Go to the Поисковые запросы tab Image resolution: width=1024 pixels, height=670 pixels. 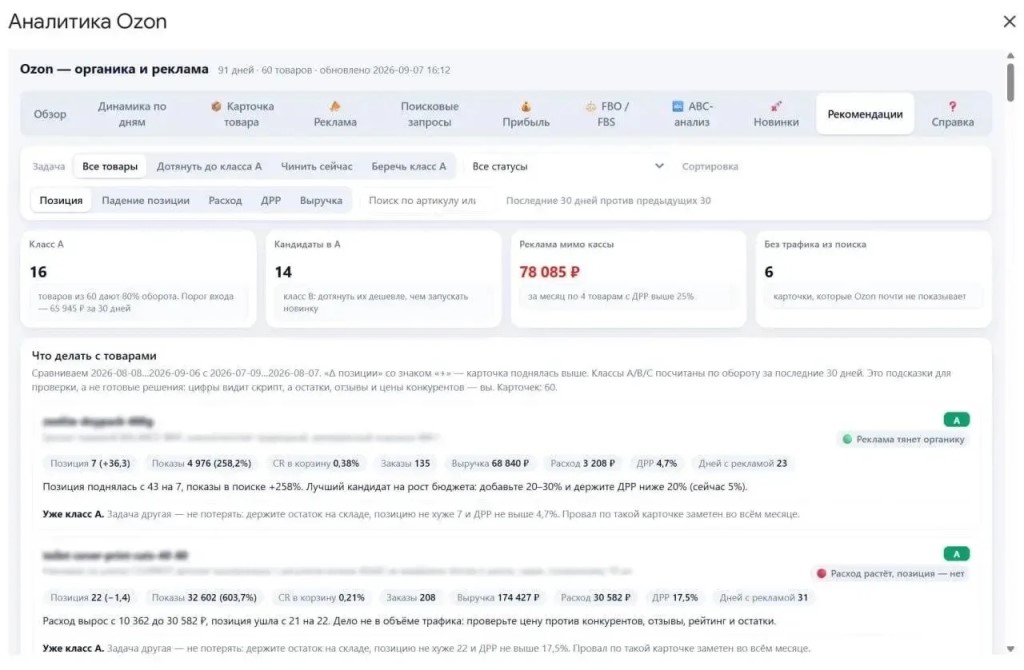click(x=429, y=114)
